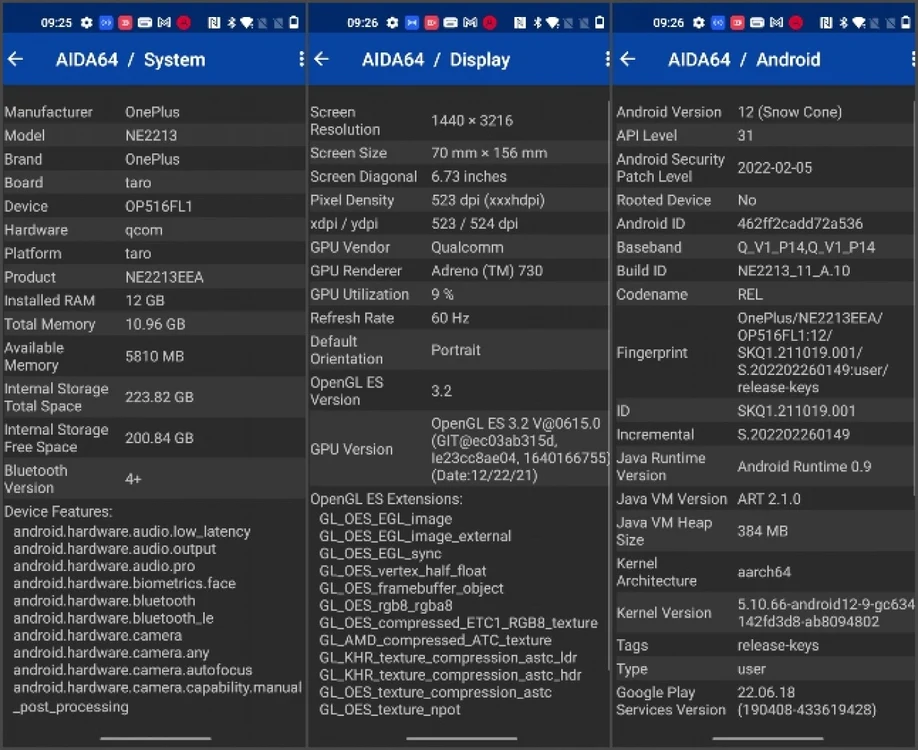Tap back arrow on AIDA64 Android screen
Screen dimensions: 918x750
pyautogui.click(x=628, y=59)
